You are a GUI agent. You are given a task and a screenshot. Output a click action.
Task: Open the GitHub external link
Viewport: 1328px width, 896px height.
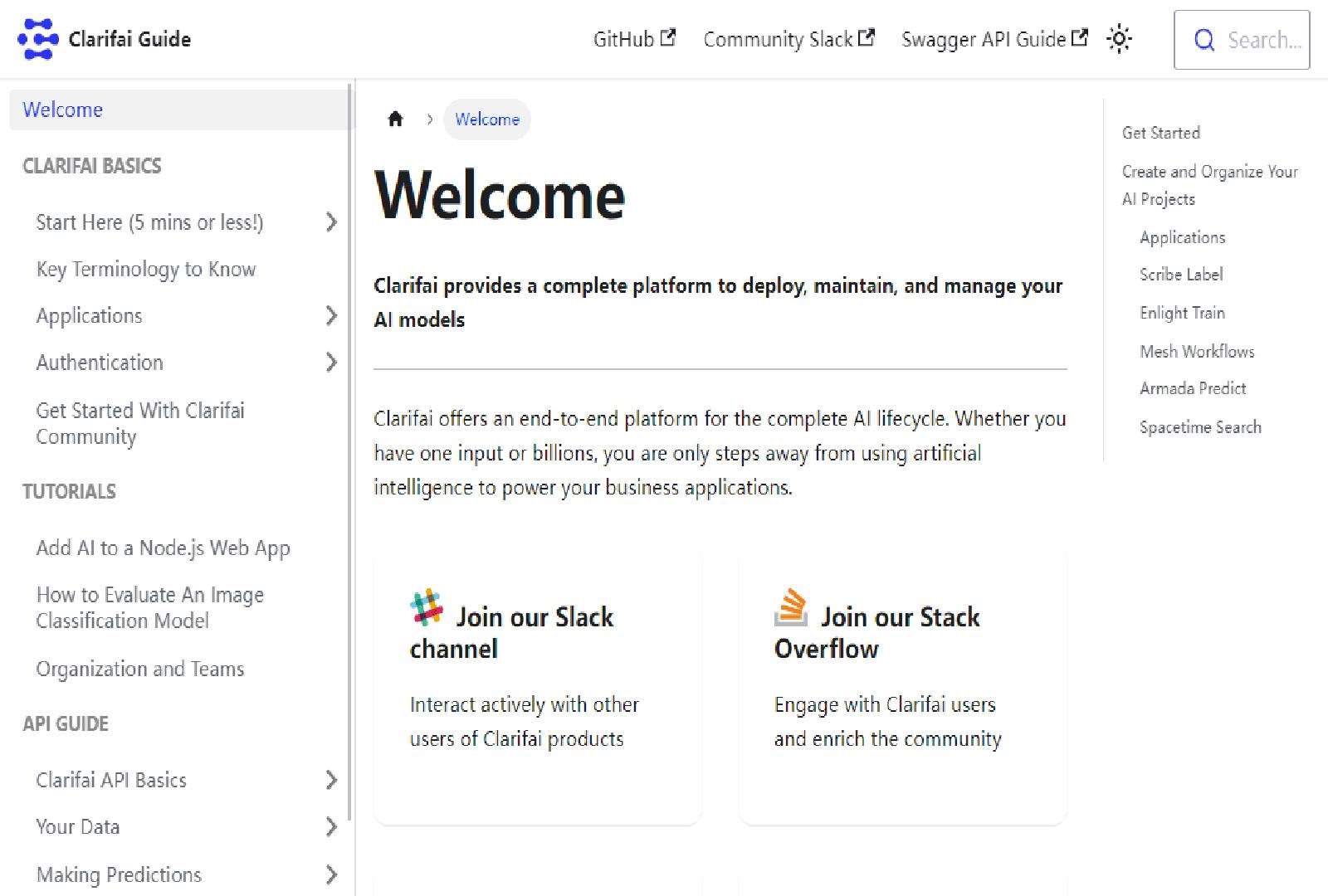pyautogui.click(x=634, y=39)
